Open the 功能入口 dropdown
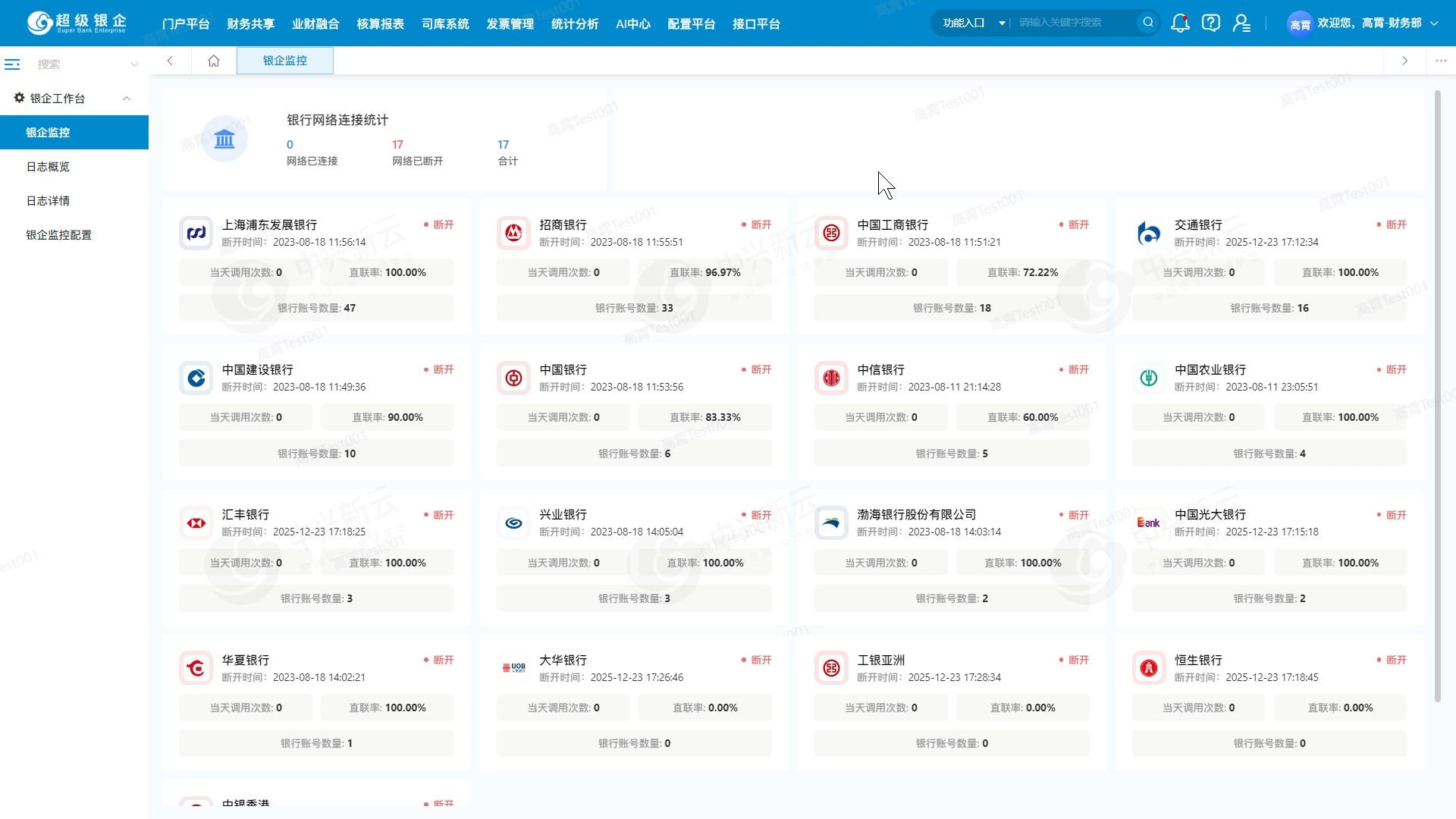Screen dimensions: 1456x819 [x=973, y=23]
